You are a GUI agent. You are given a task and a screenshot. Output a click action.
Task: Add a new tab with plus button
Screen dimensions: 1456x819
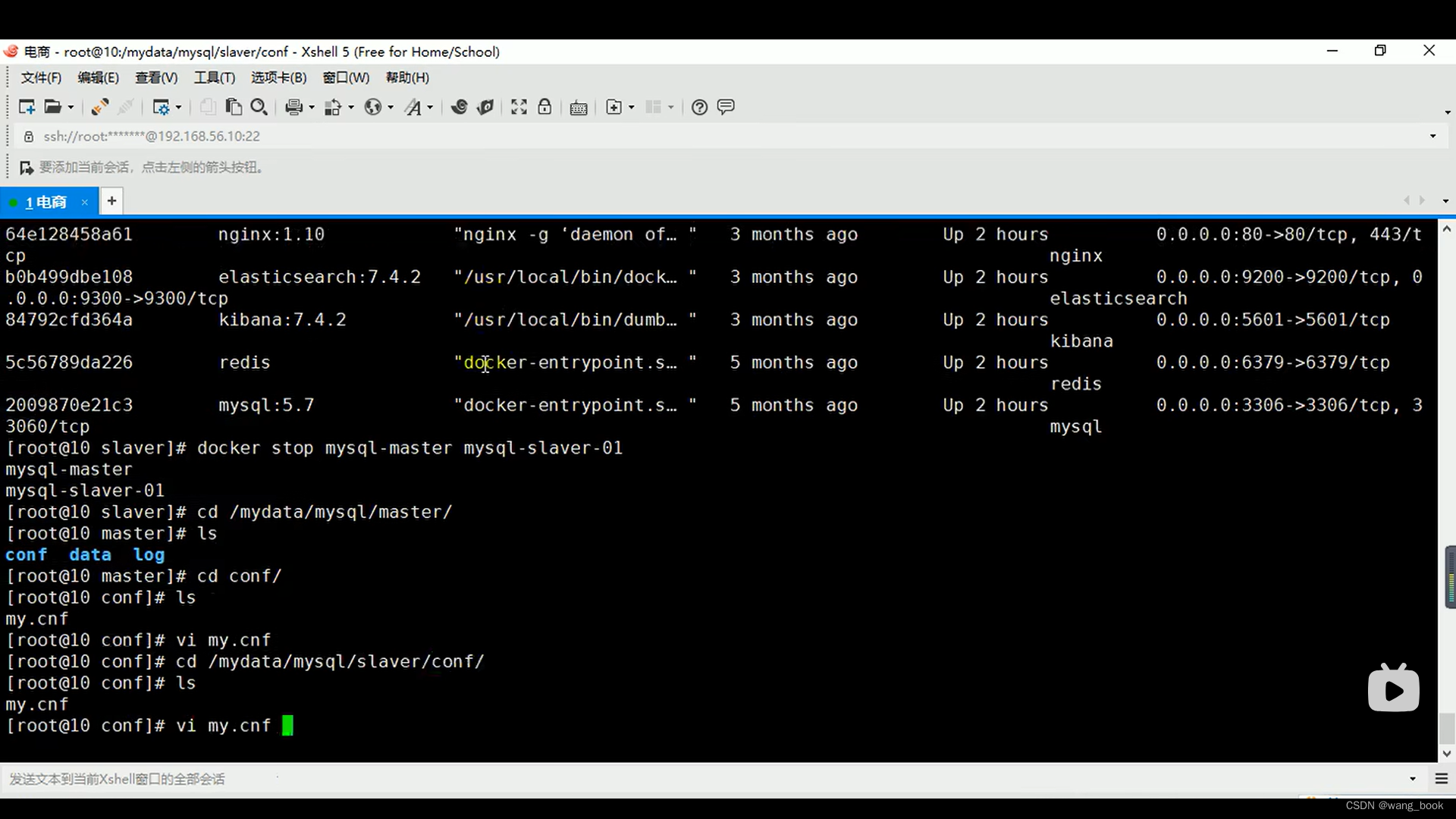coord(111,201)
